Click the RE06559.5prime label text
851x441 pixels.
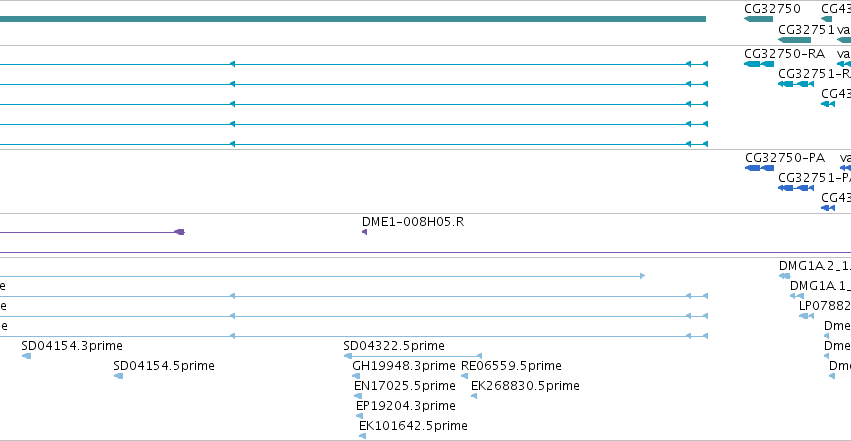(511, 366)
